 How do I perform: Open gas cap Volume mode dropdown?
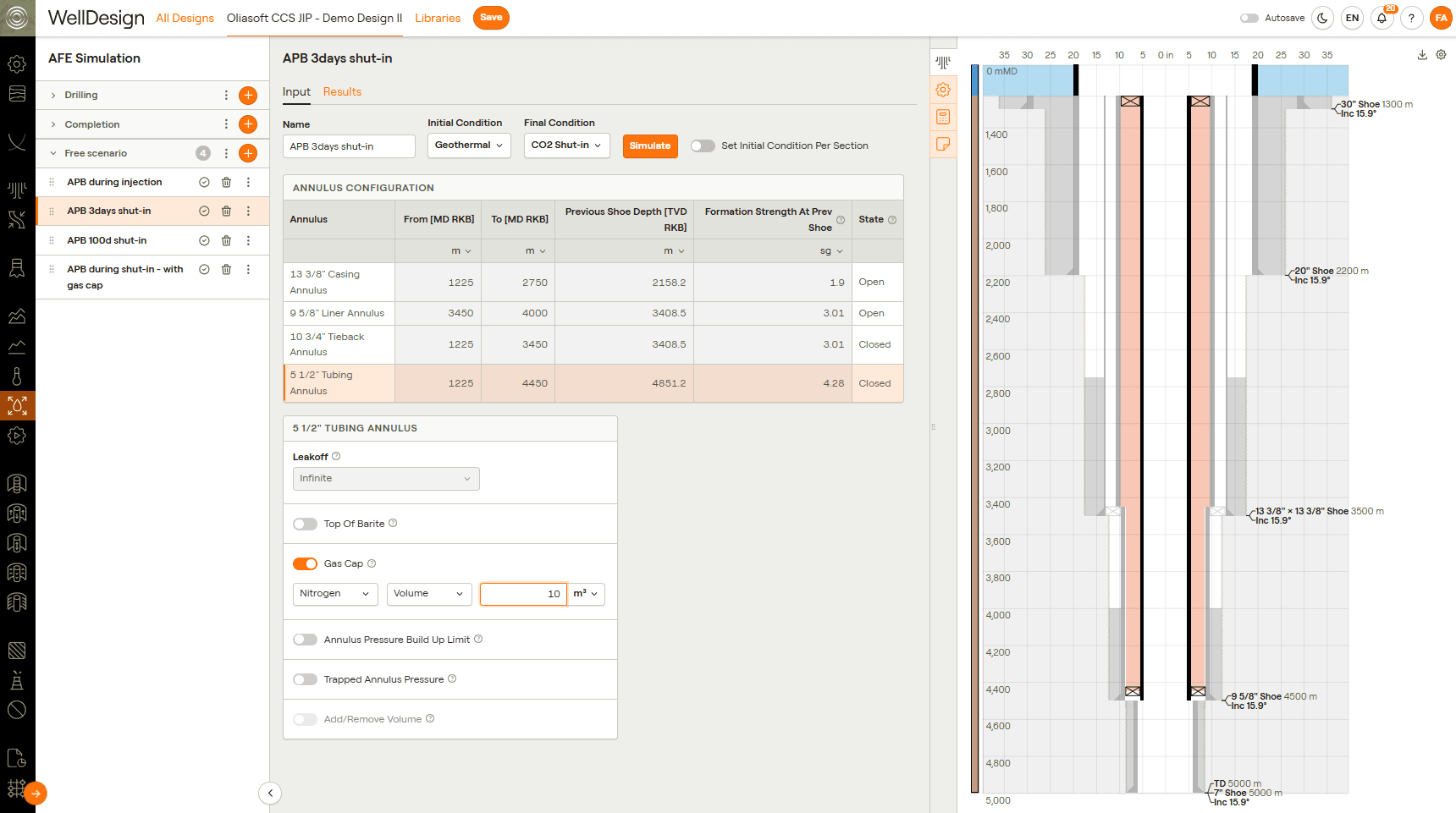[x=429, y=594]
